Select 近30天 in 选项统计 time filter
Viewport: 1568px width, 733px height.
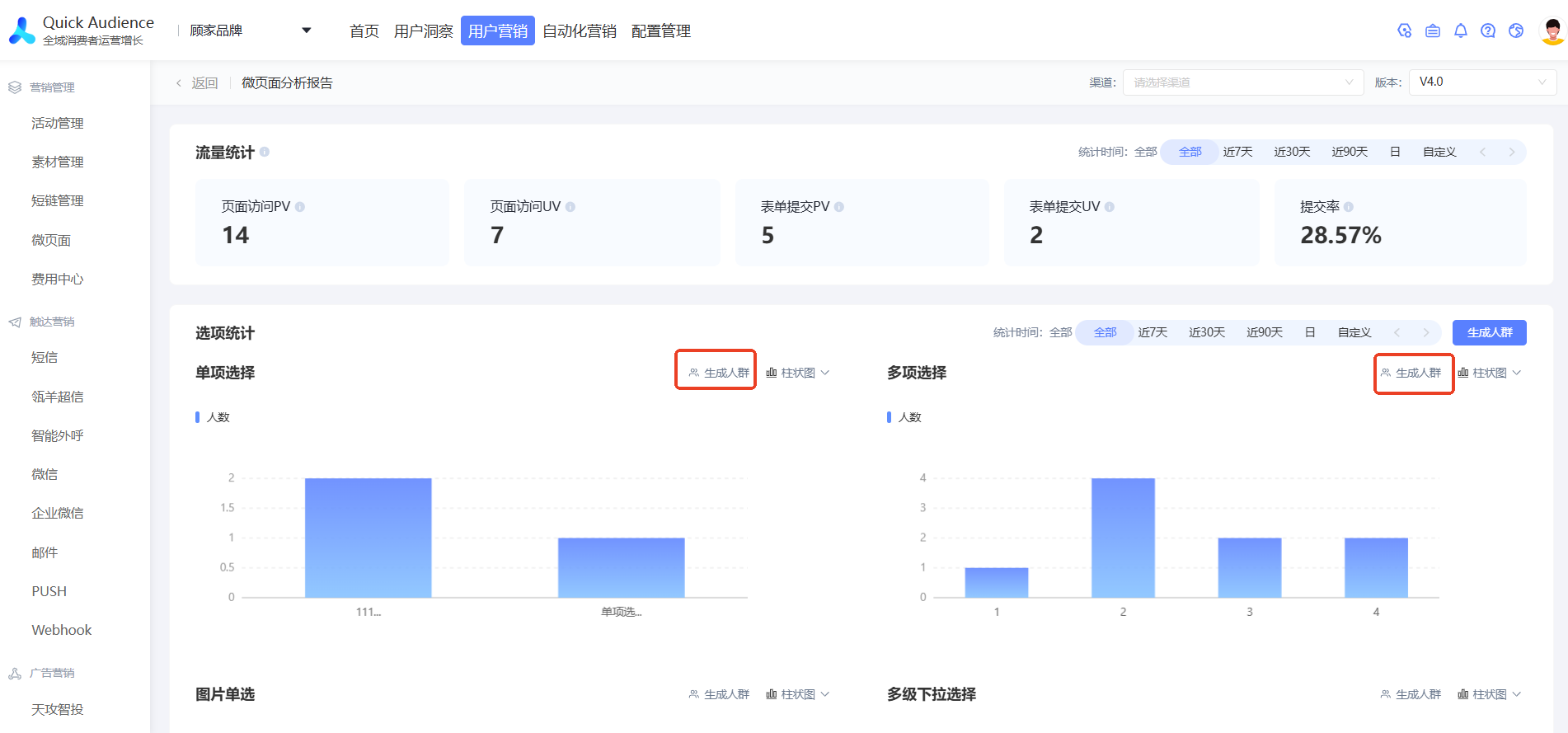pyautogui.click(x=1207, y=332)
